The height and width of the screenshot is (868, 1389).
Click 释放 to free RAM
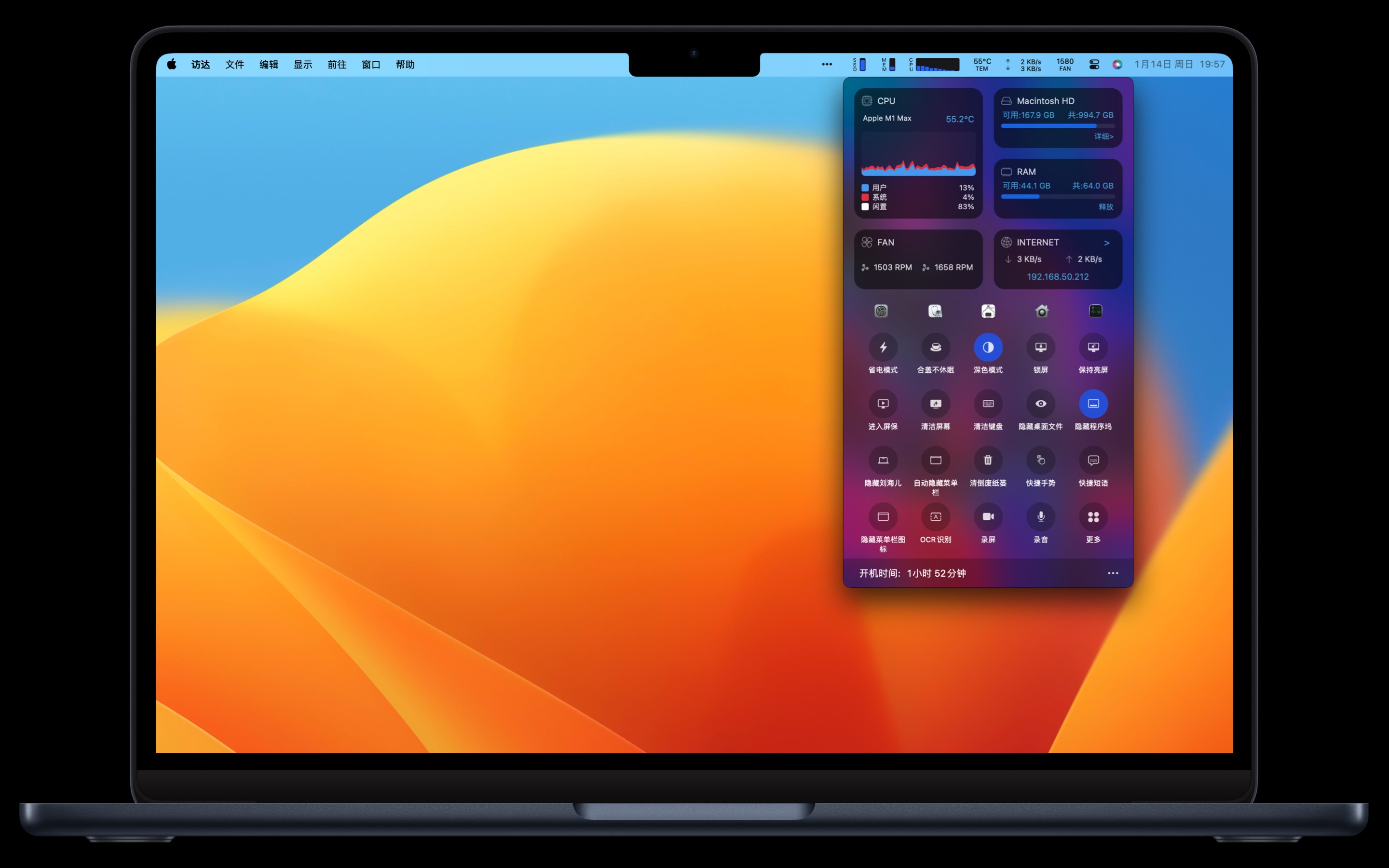point(1105,207)
